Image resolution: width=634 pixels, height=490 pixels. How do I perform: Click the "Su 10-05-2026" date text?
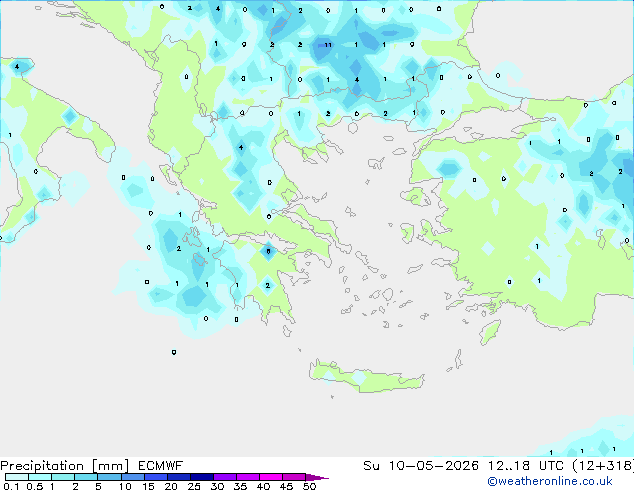[x=421, y=466]
